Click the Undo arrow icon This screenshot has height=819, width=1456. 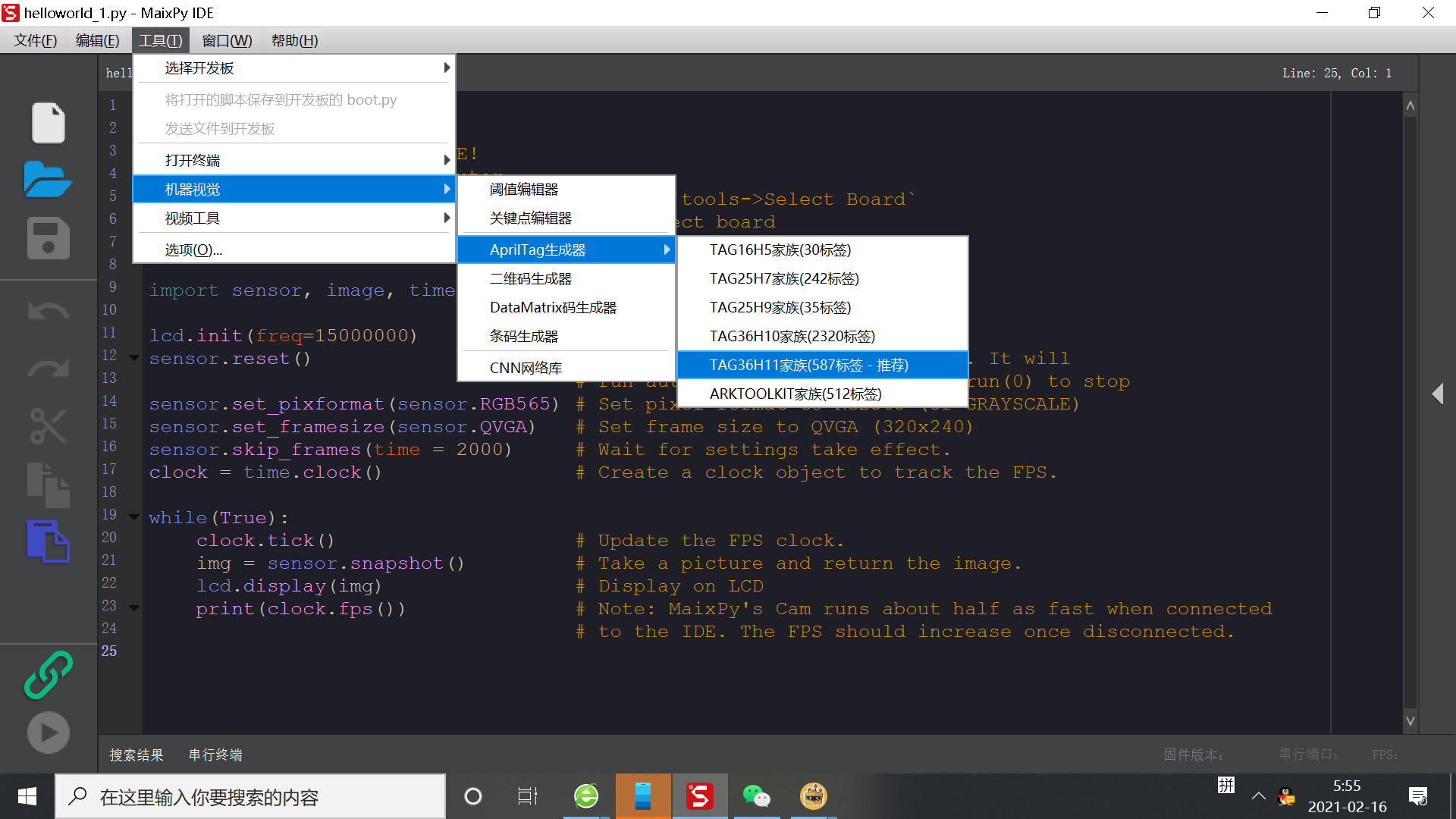tap(48, 312)
